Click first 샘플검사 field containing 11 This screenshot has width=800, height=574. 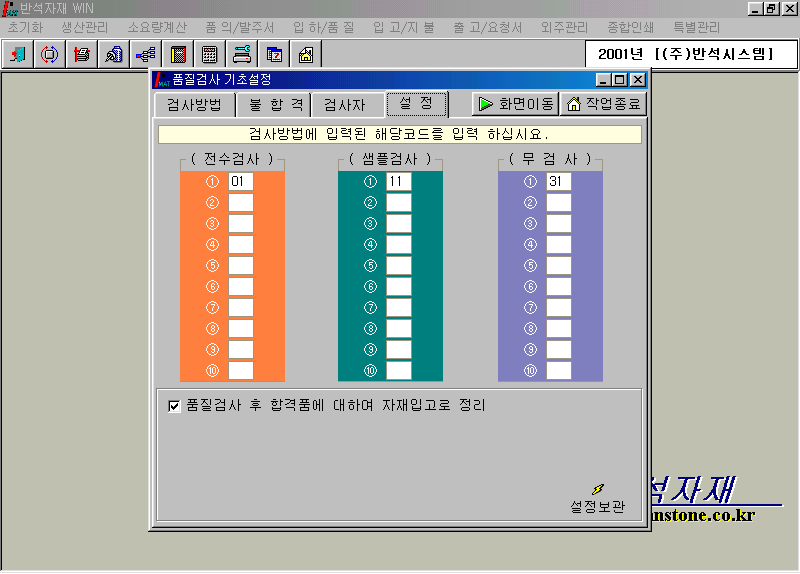(x=398, y=182)
